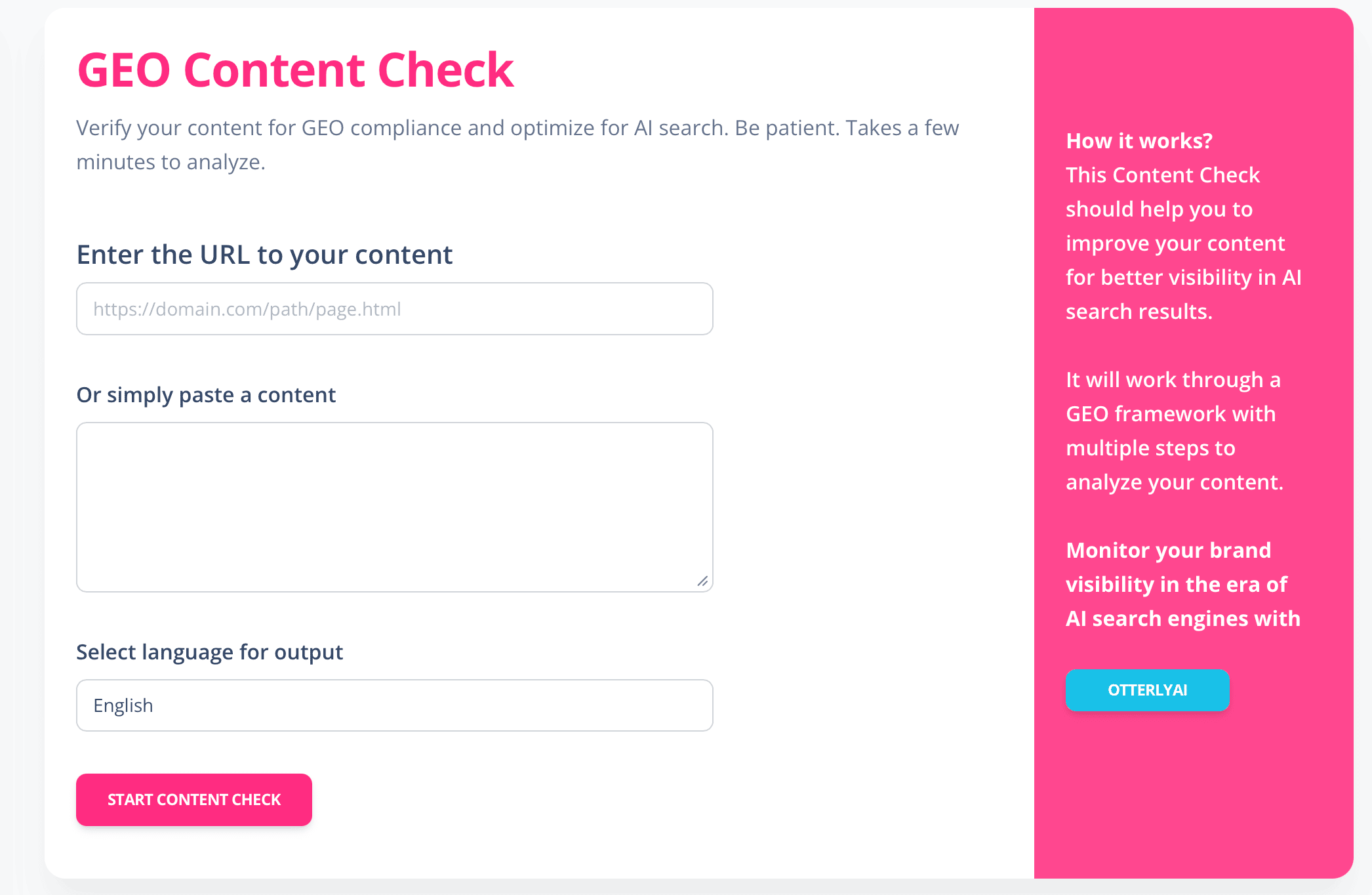
Task: Click the START CONTENT CHECK button
Action: (194, 799)
